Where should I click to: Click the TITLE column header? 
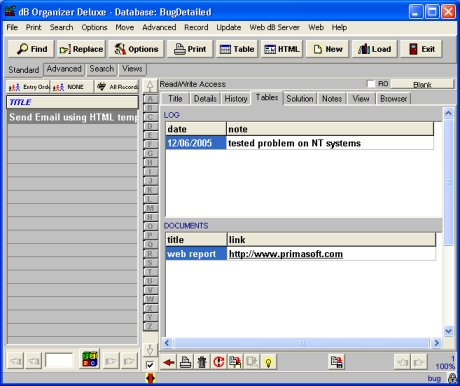pos(72,102)
